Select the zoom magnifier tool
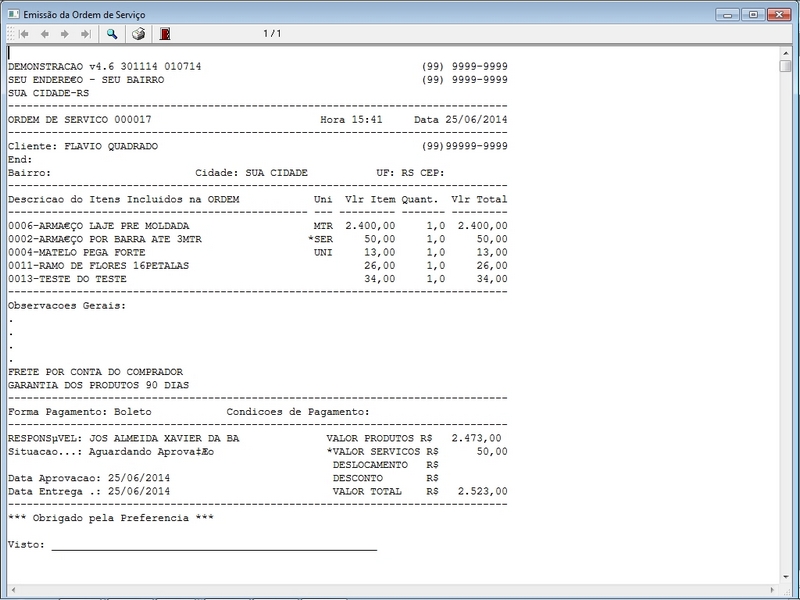 point(111,33)
